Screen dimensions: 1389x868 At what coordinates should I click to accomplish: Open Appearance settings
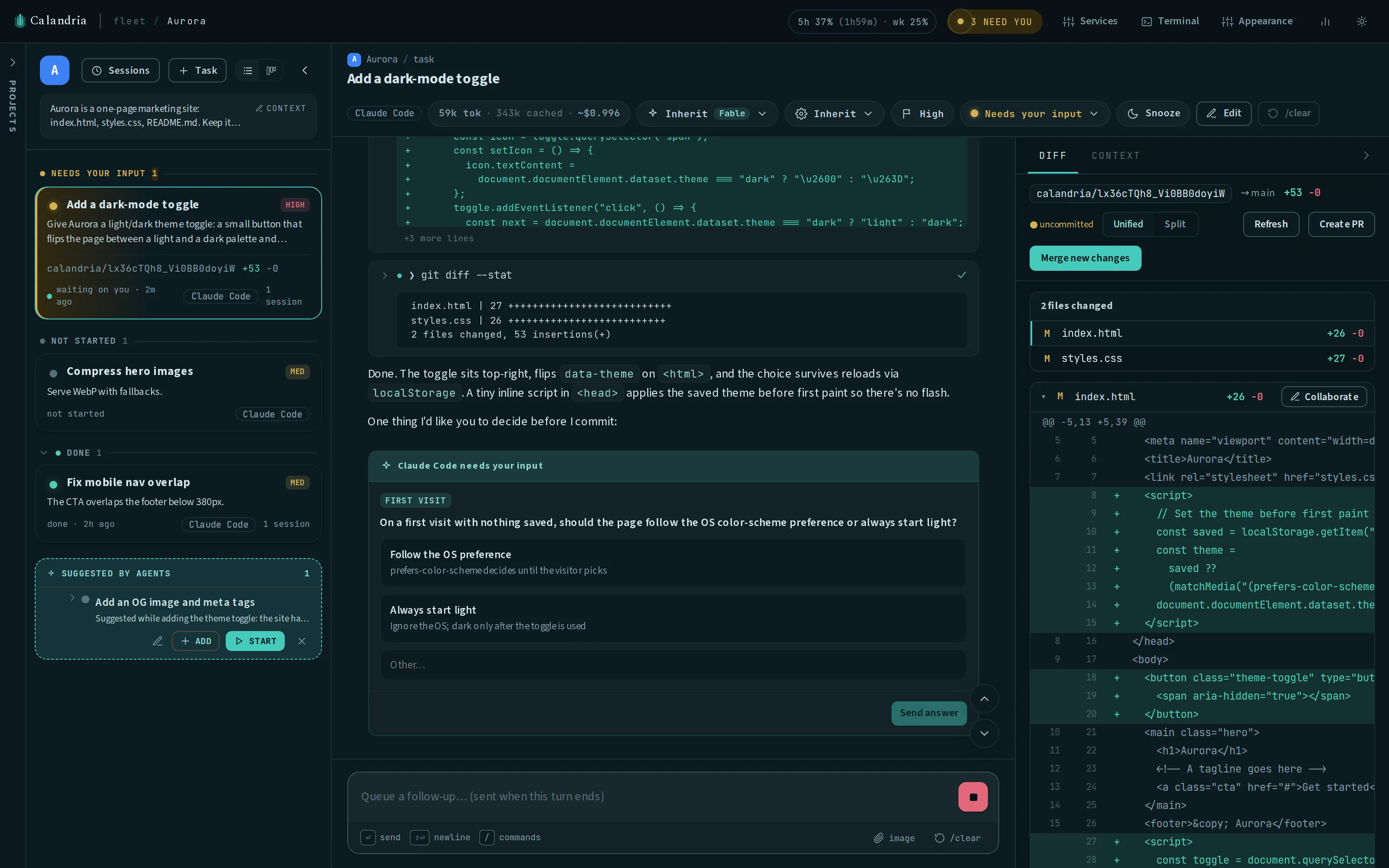click(x=1257, y=21)
